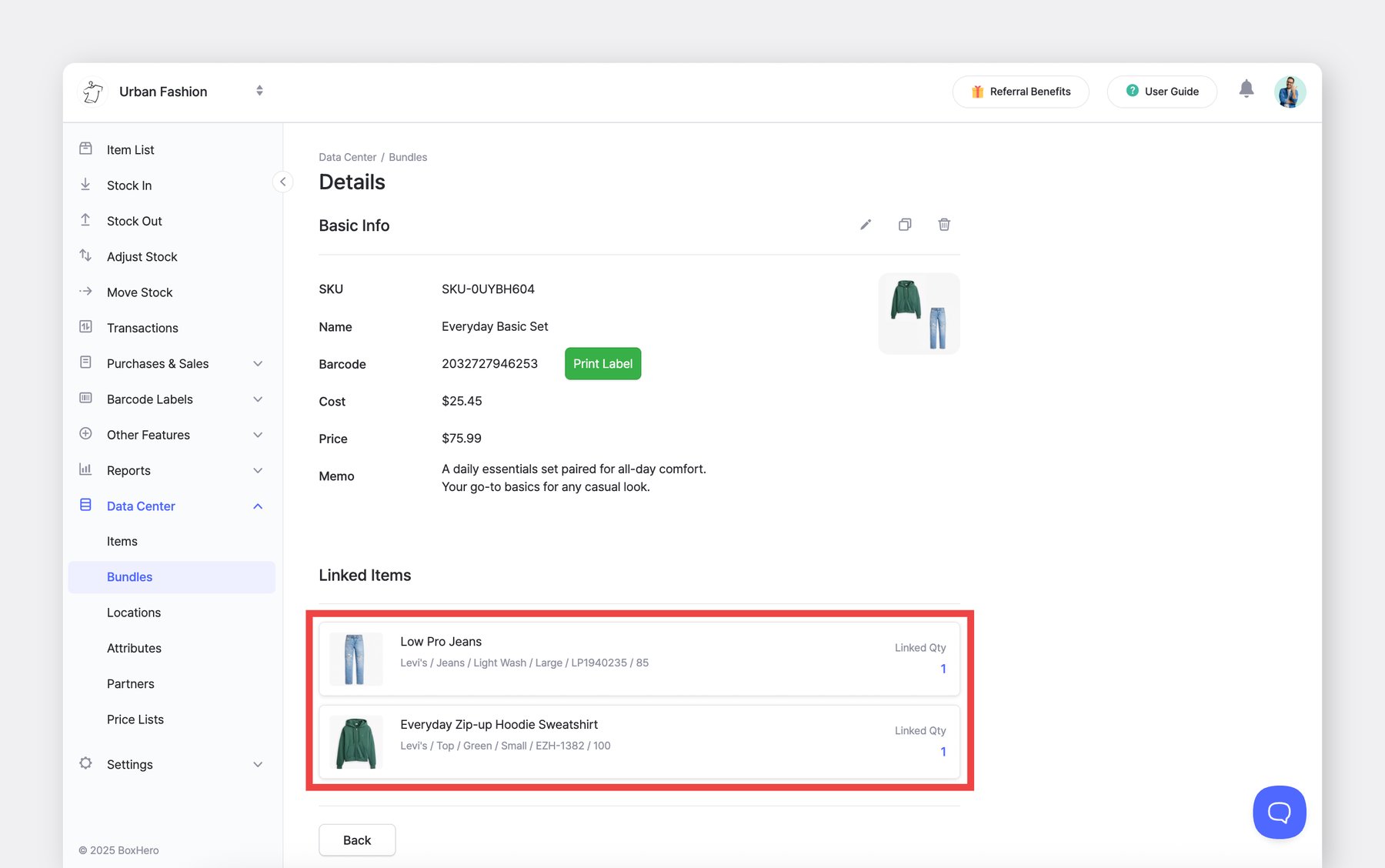Open the User Guide link
Screen dimensions: 1385x868
point(1162,92)
